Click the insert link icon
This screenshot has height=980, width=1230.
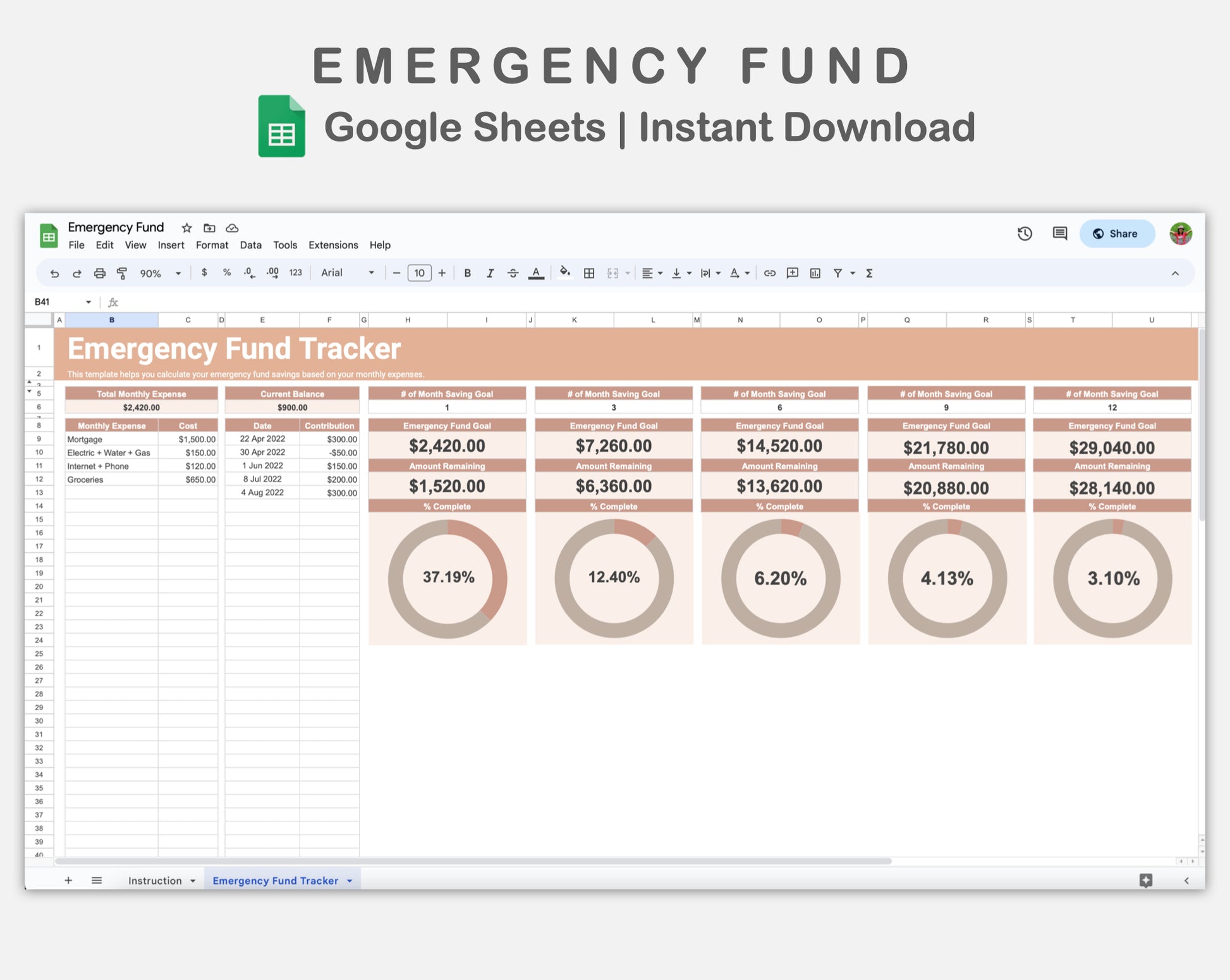coord(769,273)
